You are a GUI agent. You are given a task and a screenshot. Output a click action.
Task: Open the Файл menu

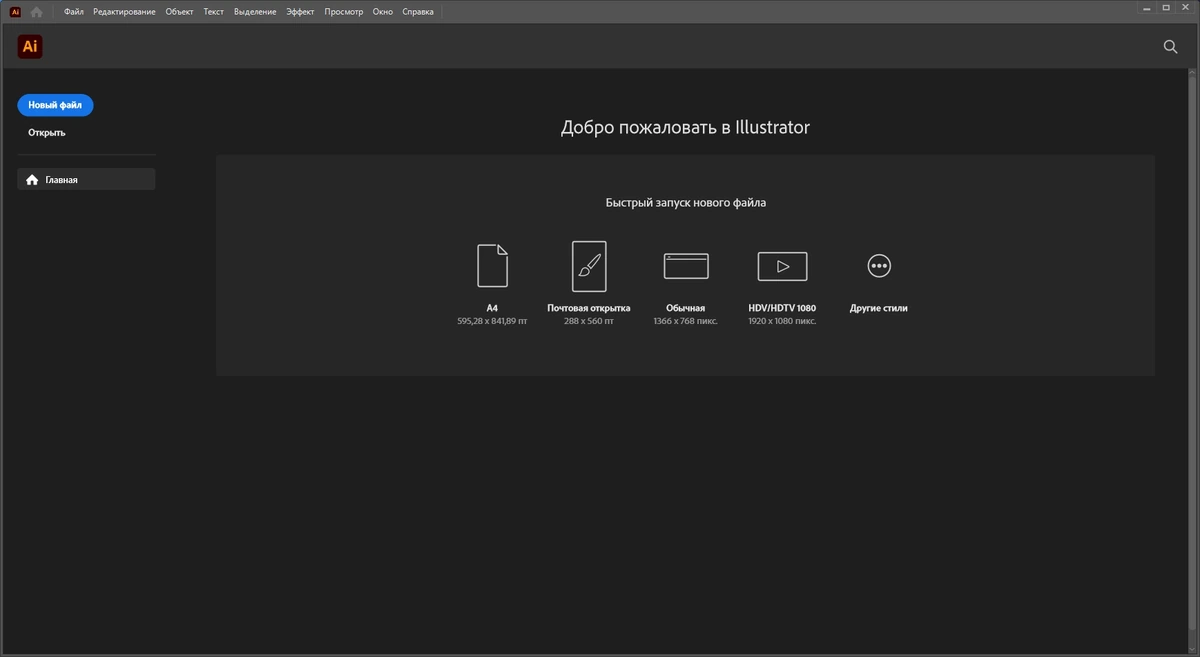coord(73,12)
